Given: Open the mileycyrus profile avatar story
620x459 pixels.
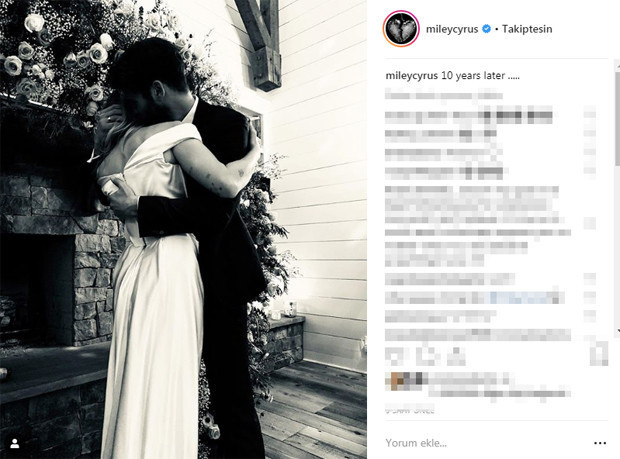Looking at the screenshot, I should tap(401, 29).
